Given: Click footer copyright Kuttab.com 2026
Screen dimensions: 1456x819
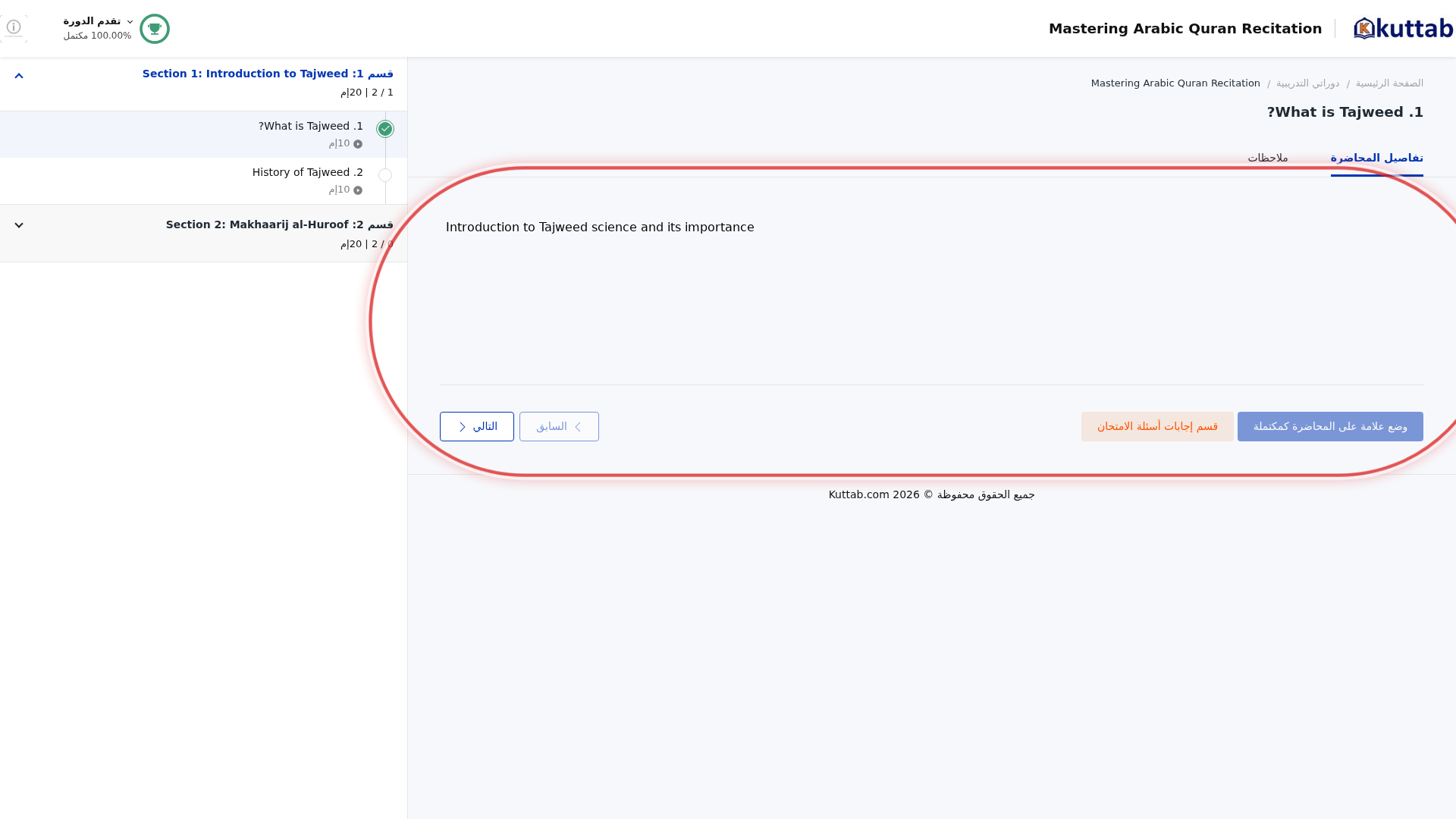Looking at the screenshot, I should (931, 494).
